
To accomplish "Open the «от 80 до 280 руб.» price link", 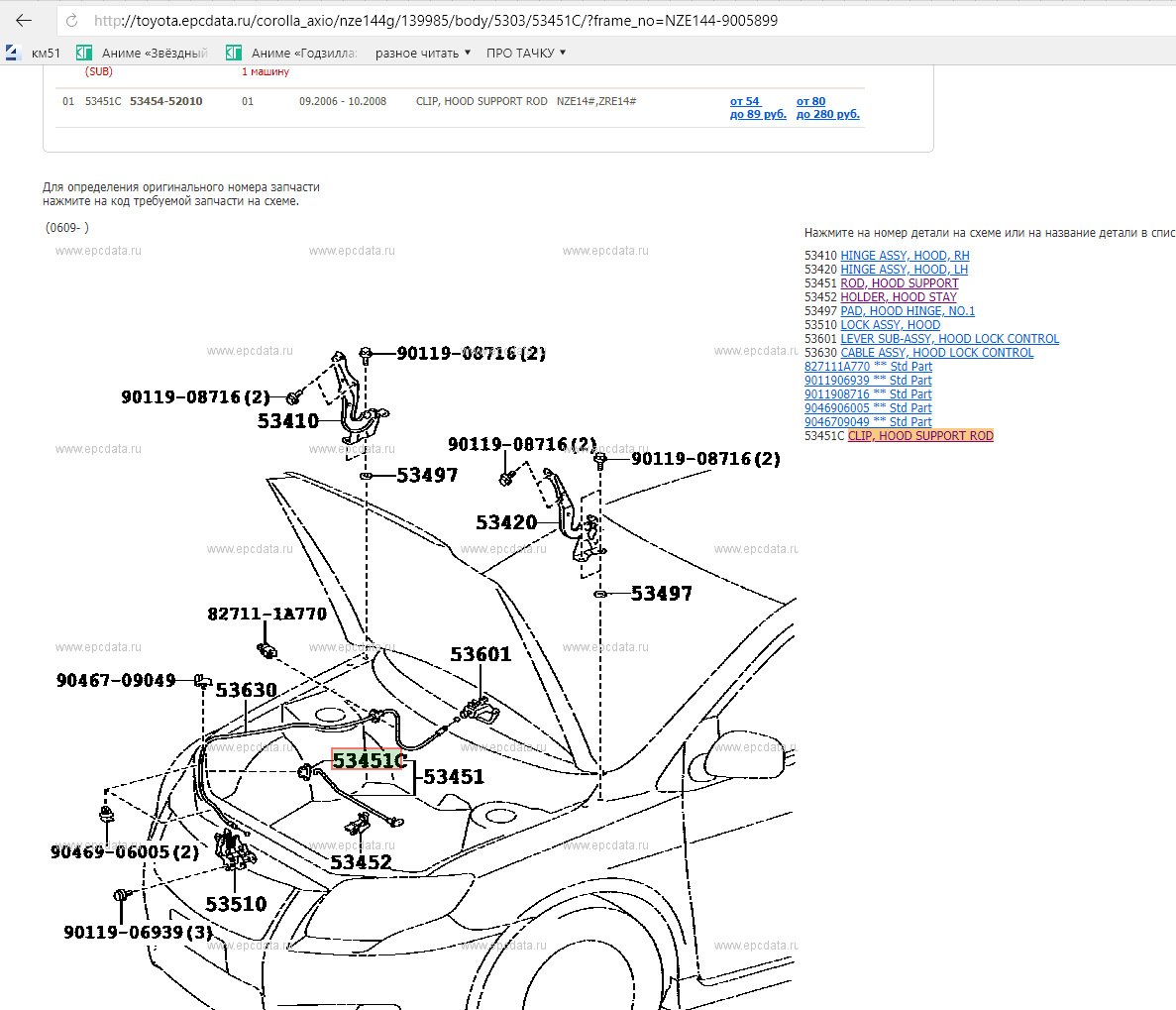I will [x=827, y=107].
